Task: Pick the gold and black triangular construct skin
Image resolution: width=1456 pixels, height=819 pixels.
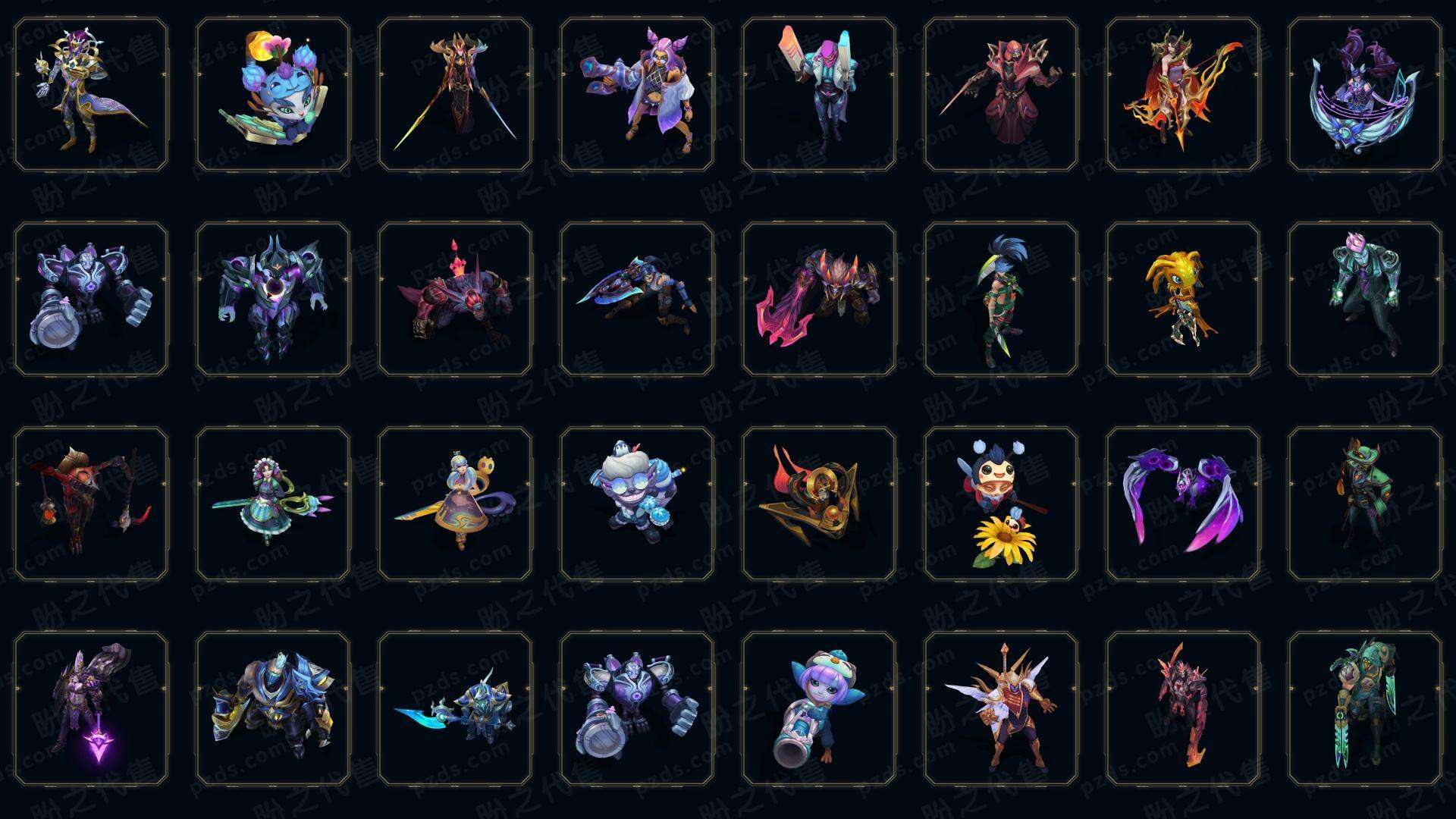Action: click(x=819, y=504)
